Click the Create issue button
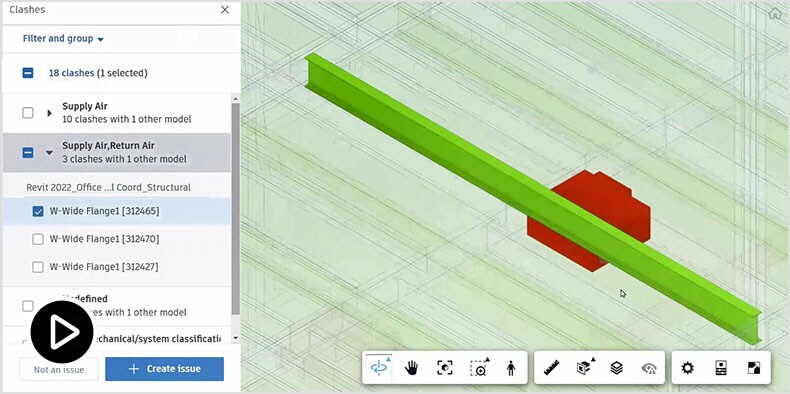Viewport: 790px width, 394px height. click(x=164, y=369)
